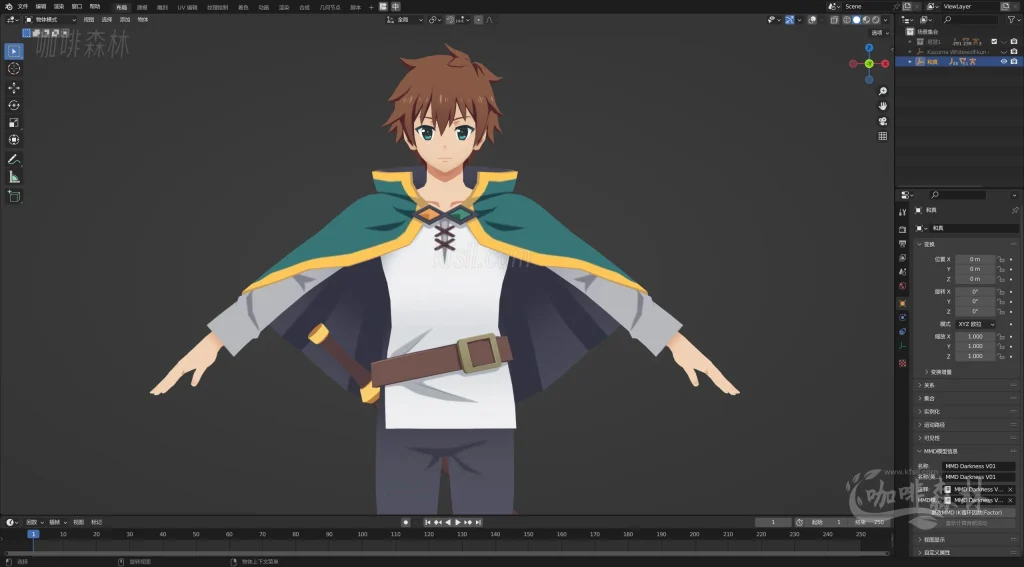Image resolution: width=1024 pixels, height=567 pixels.
Task: Click the play animation button
Action: [458, 523]
